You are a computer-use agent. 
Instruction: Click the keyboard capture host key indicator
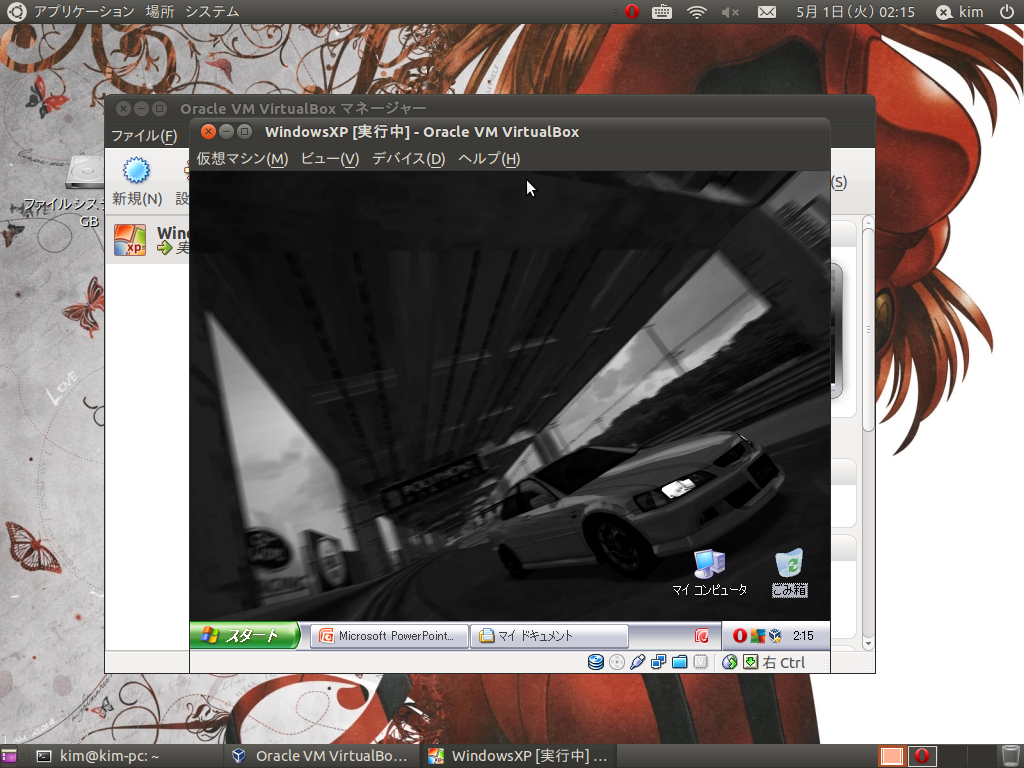coord(750,662)
